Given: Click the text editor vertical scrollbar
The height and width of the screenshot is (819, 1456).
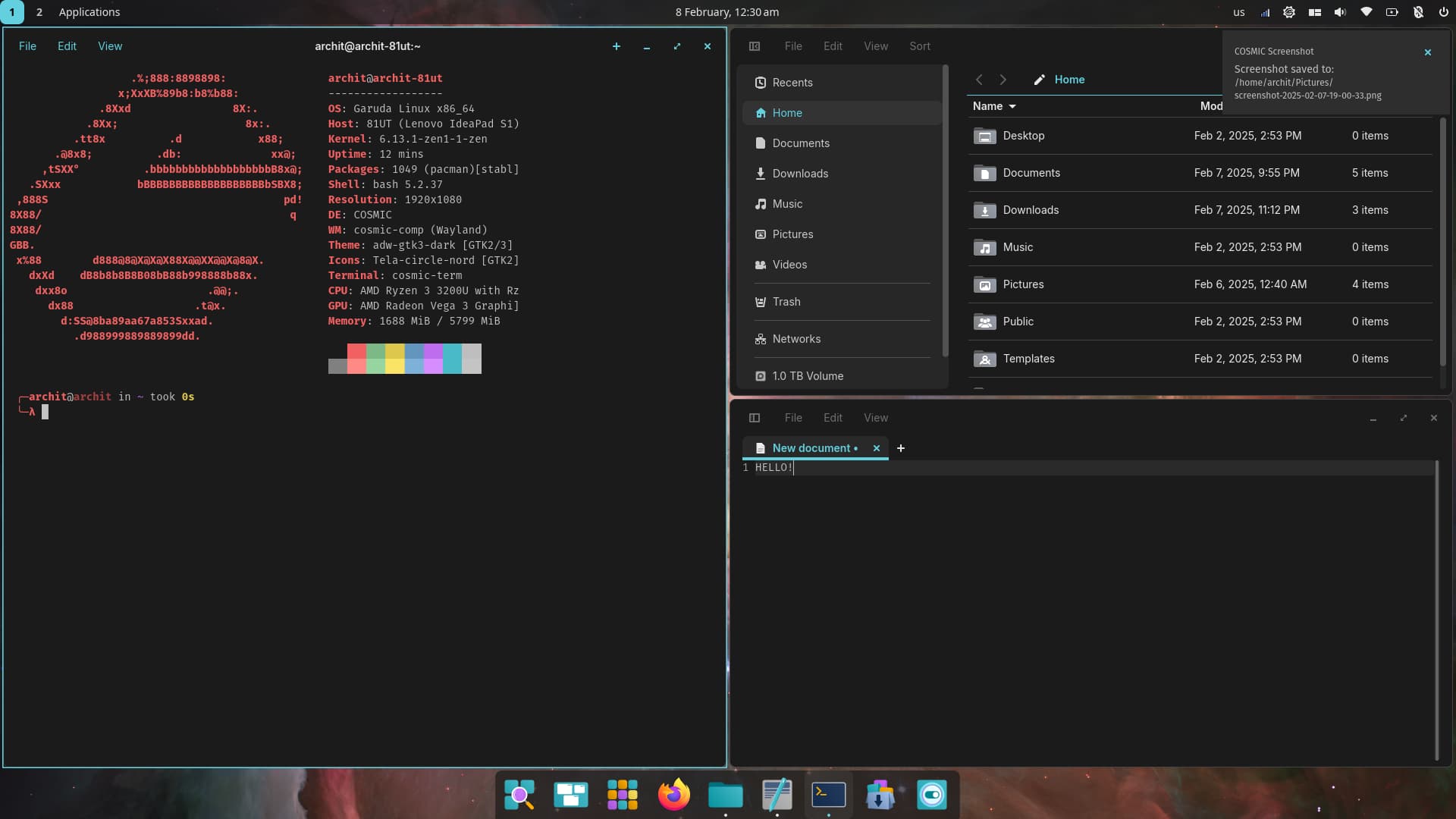Looking at the screenshot, I should 1436,610.
